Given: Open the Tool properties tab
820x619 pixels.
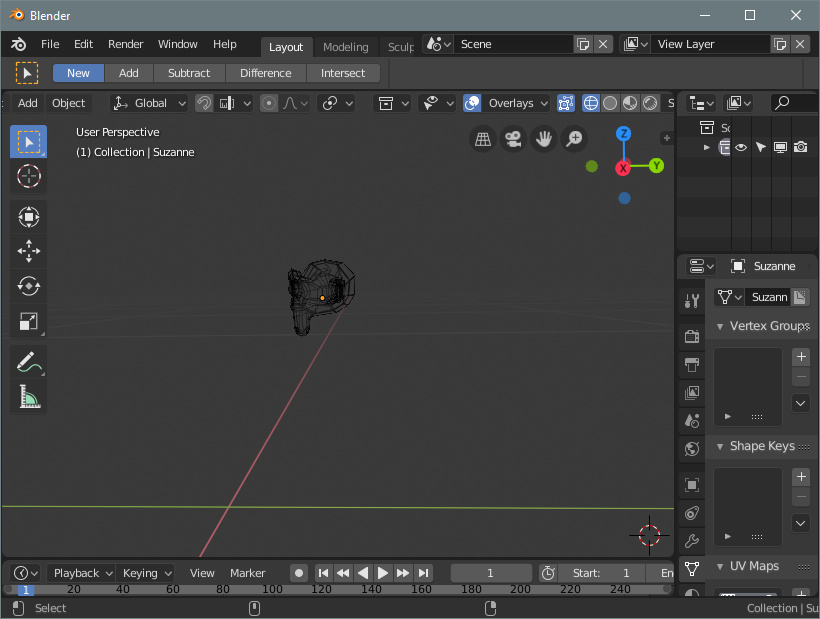Looking at the screenshot, I should click(692, 301).
